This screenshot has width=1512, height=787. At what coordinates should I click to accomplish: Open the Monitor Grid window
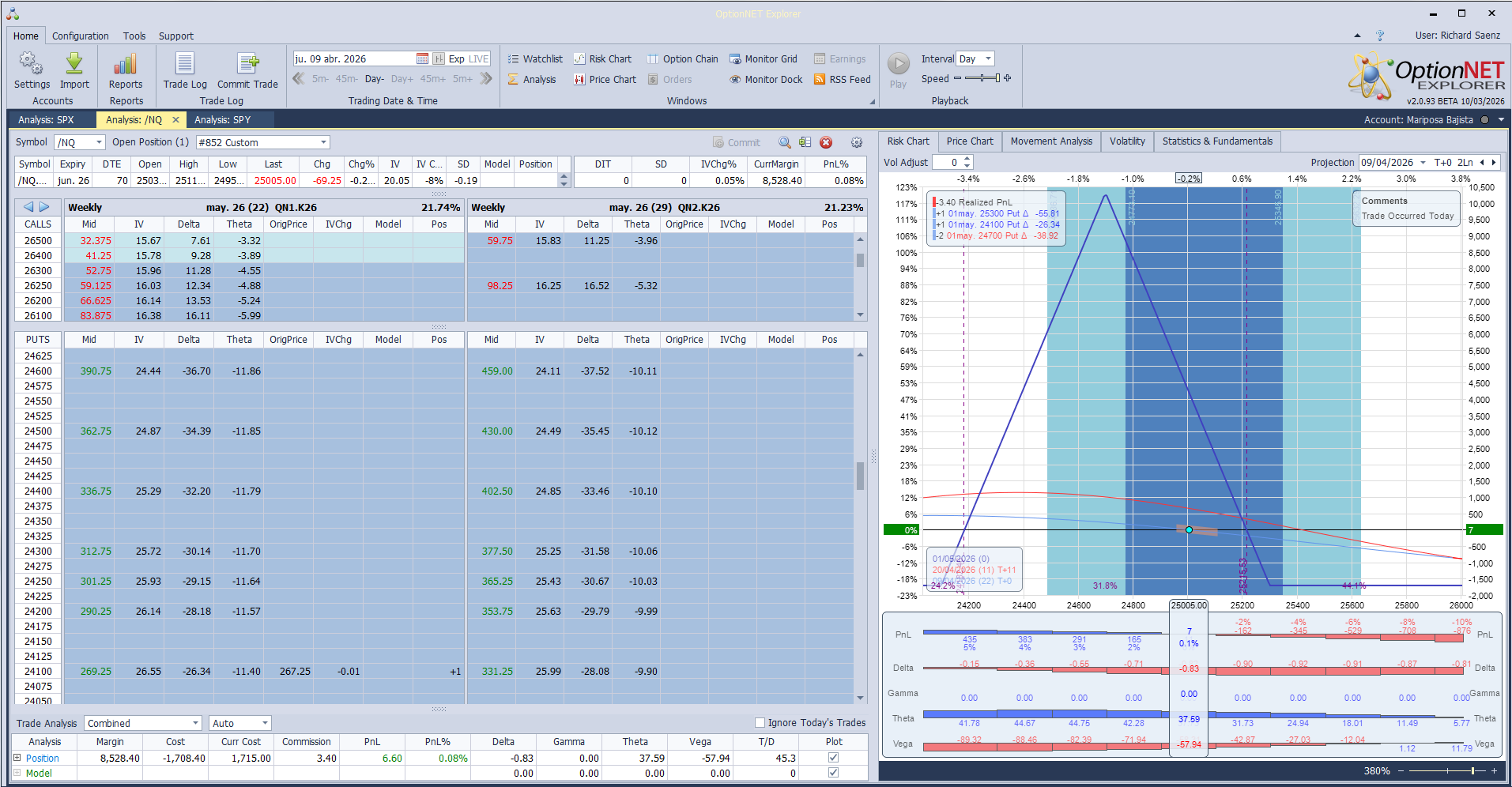[764, 58]
